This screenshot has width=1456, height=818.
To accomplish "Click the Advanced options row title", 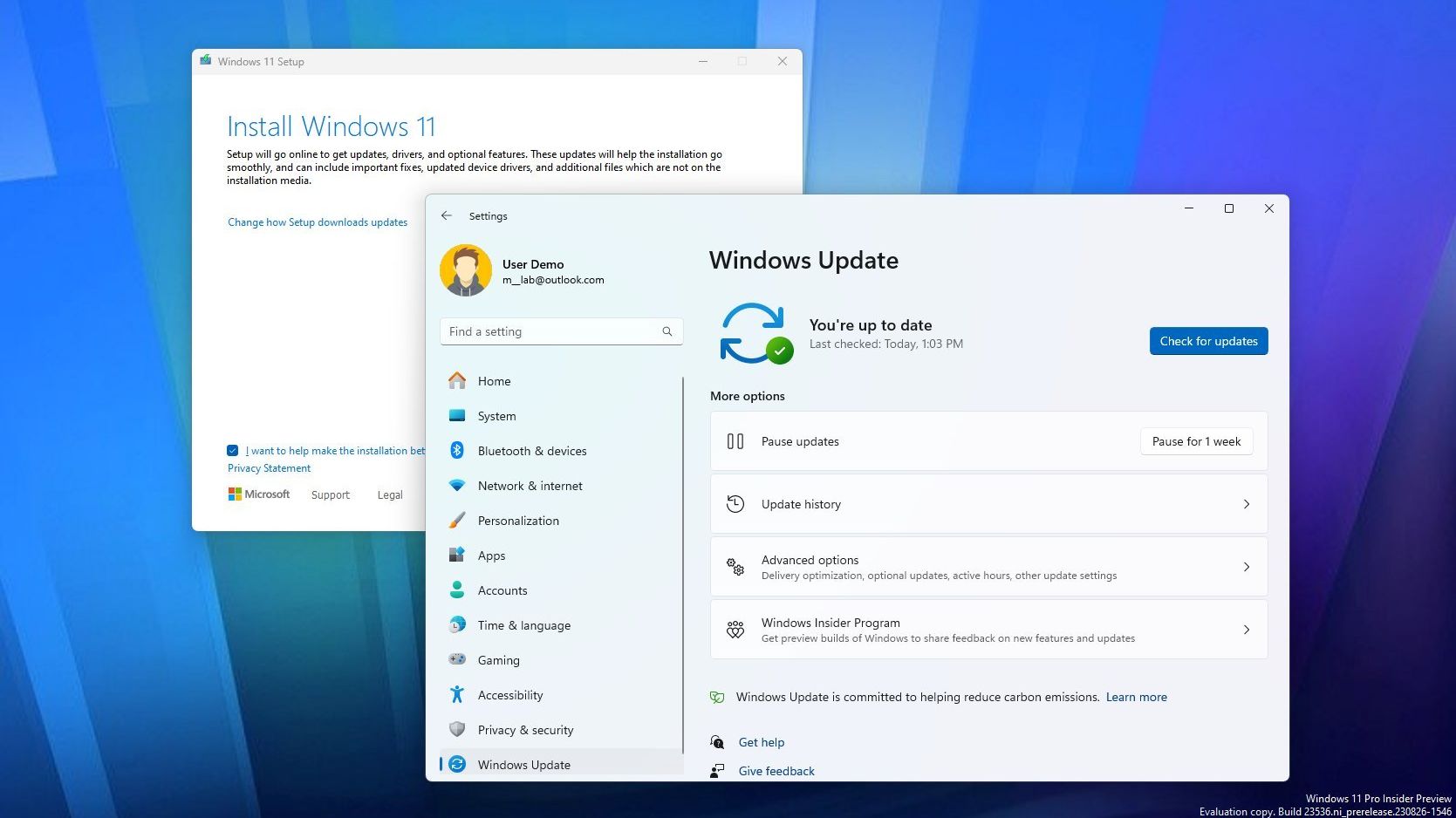I will [x=810, y=560].
